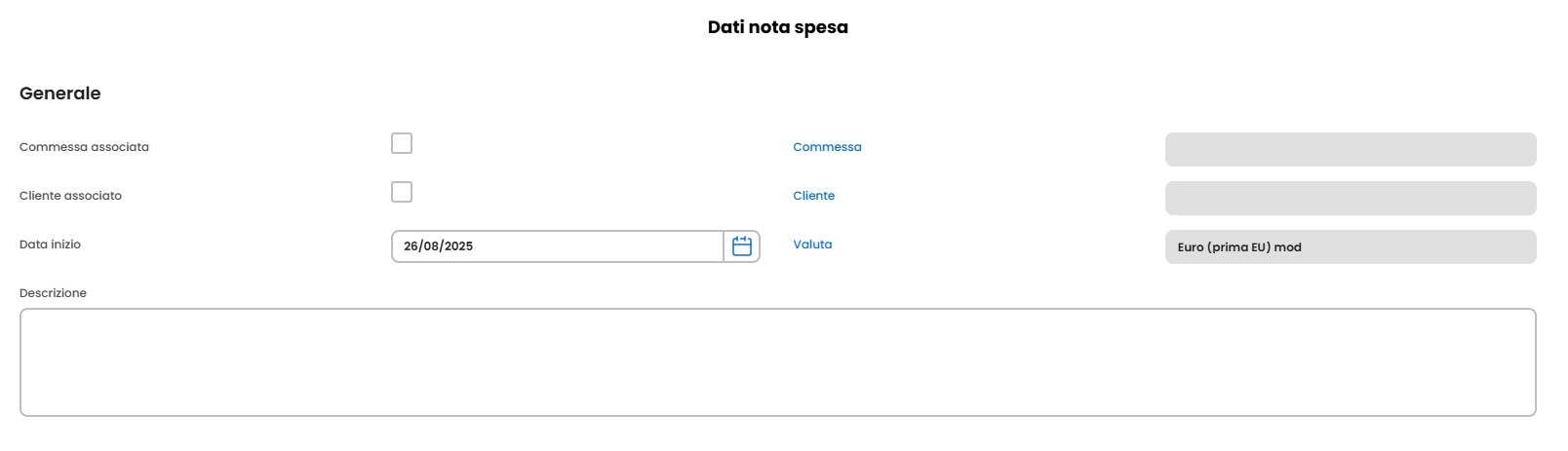Enable the Cliente associato checkbox

coord(402,192)
